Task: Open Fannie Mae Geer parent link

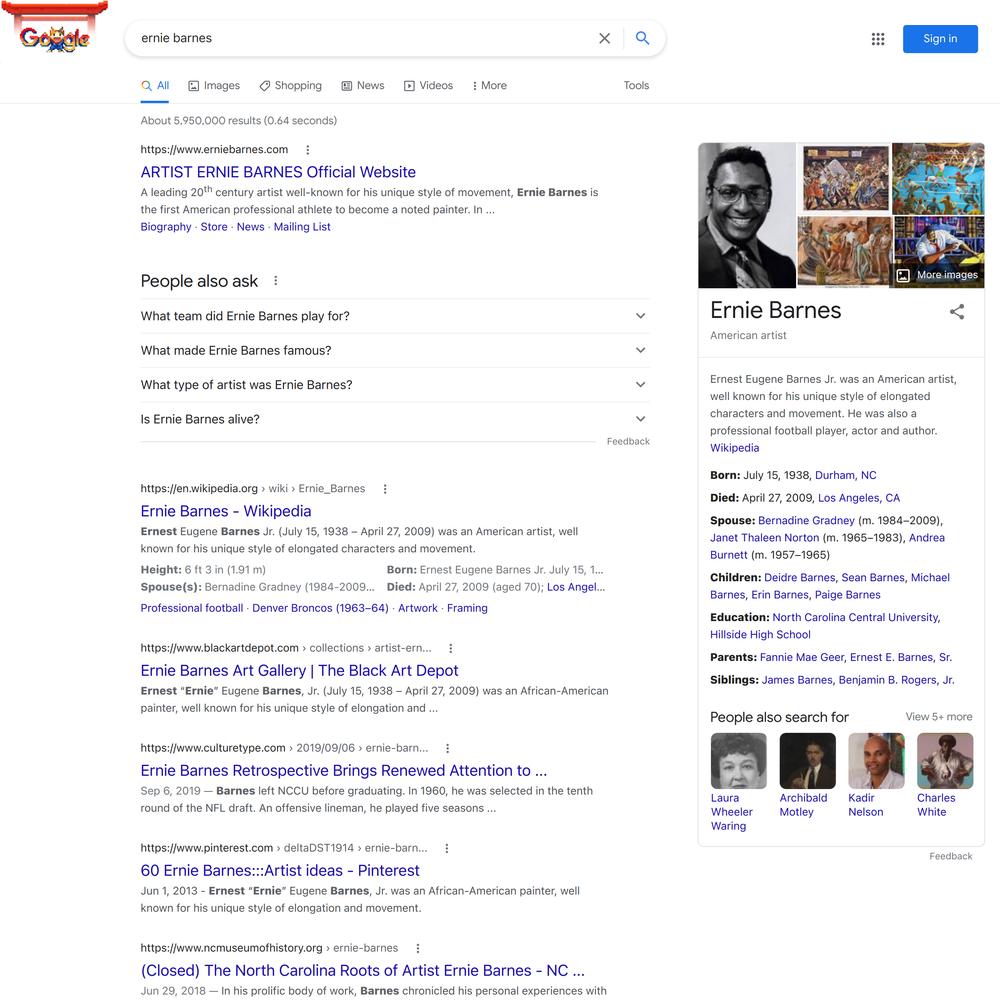Action: (802, 658)
